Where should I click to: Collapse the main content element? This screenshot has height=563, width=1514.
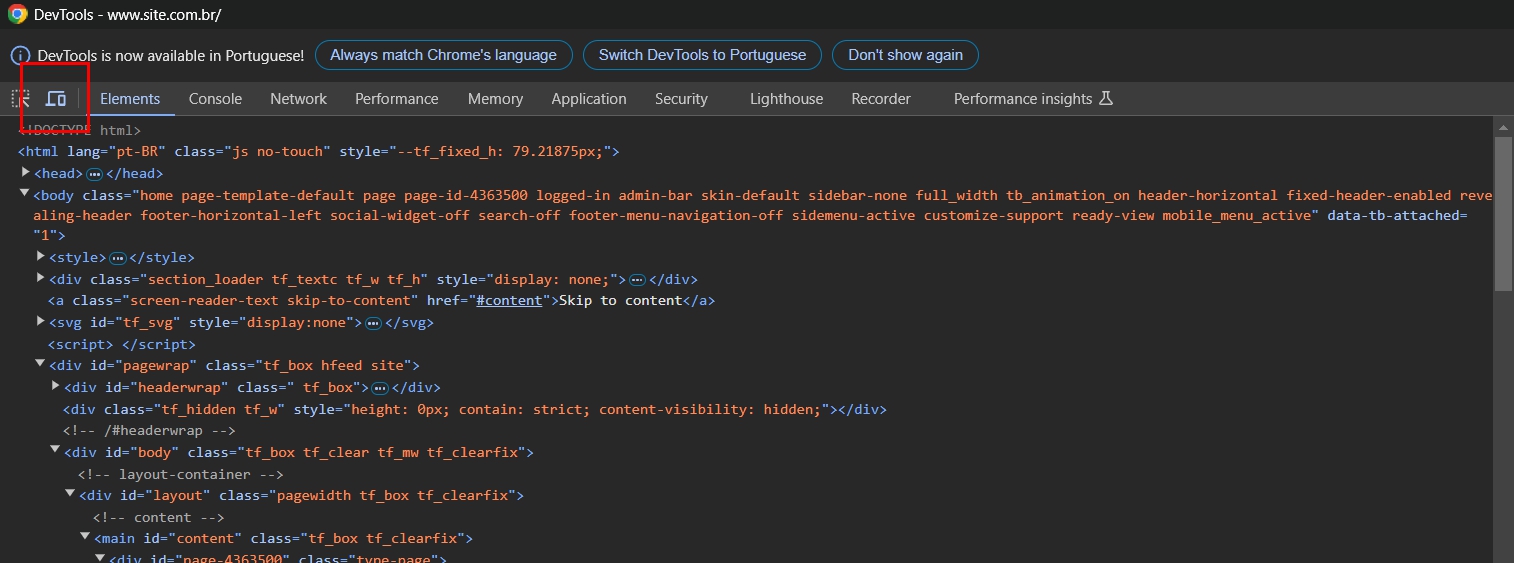(86, 536)
